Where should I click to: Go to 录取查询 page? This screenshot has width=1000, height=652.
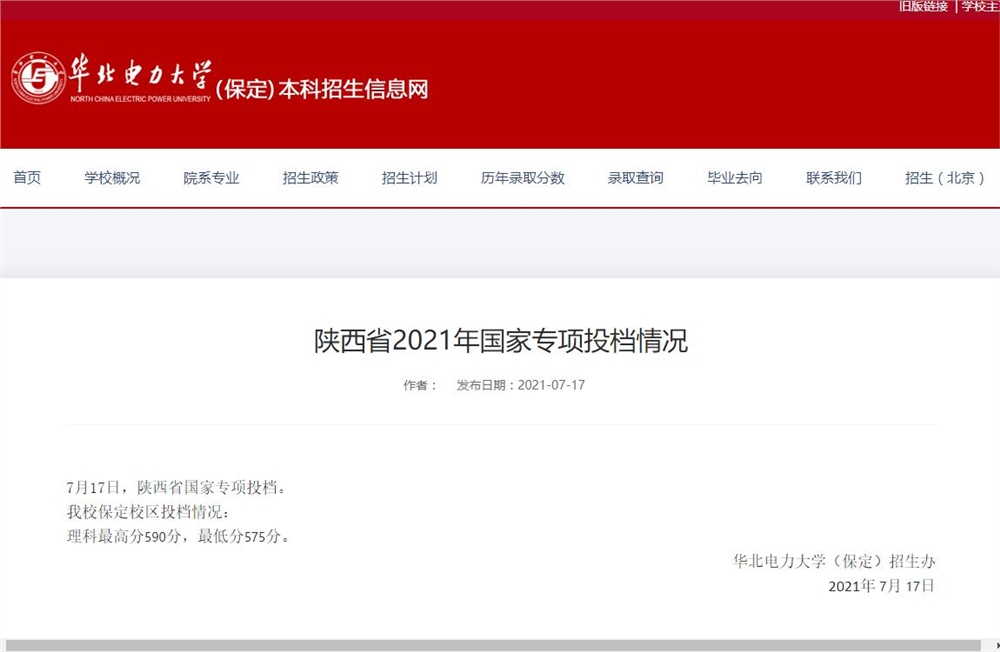[636, 178]
